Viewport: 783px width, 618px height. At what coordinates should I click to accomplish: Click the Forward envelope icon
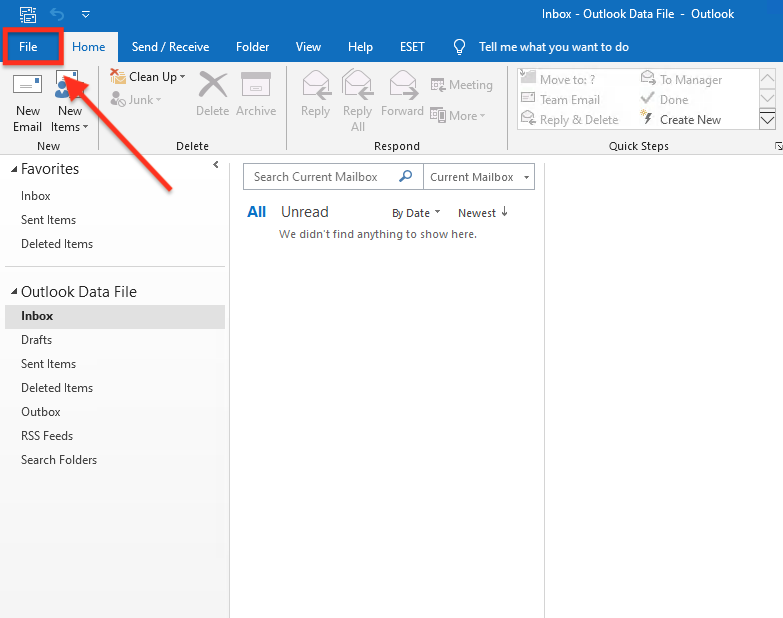point(403,84)
